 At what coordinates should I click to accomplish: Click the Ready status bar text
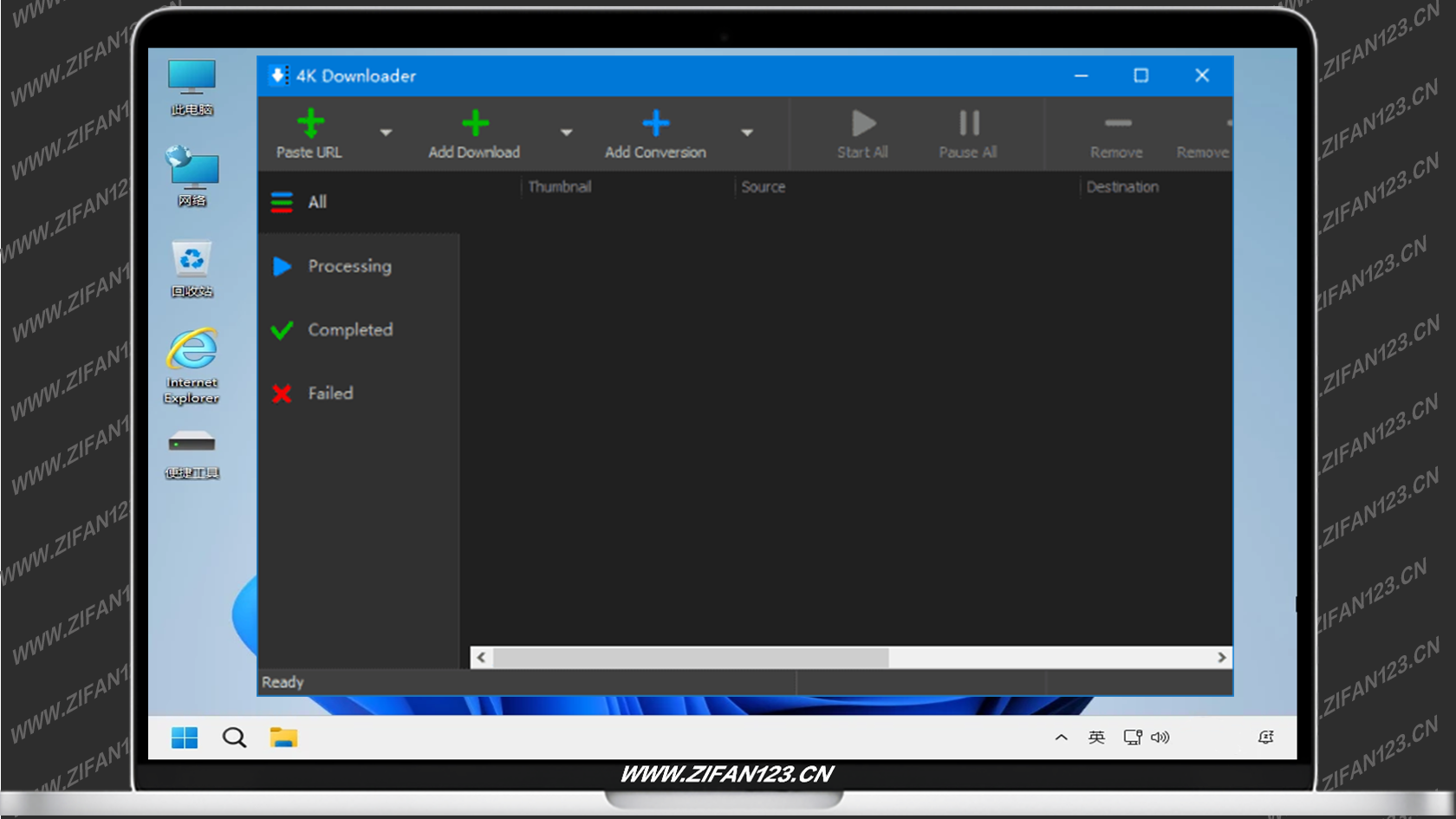pos(283,682)
